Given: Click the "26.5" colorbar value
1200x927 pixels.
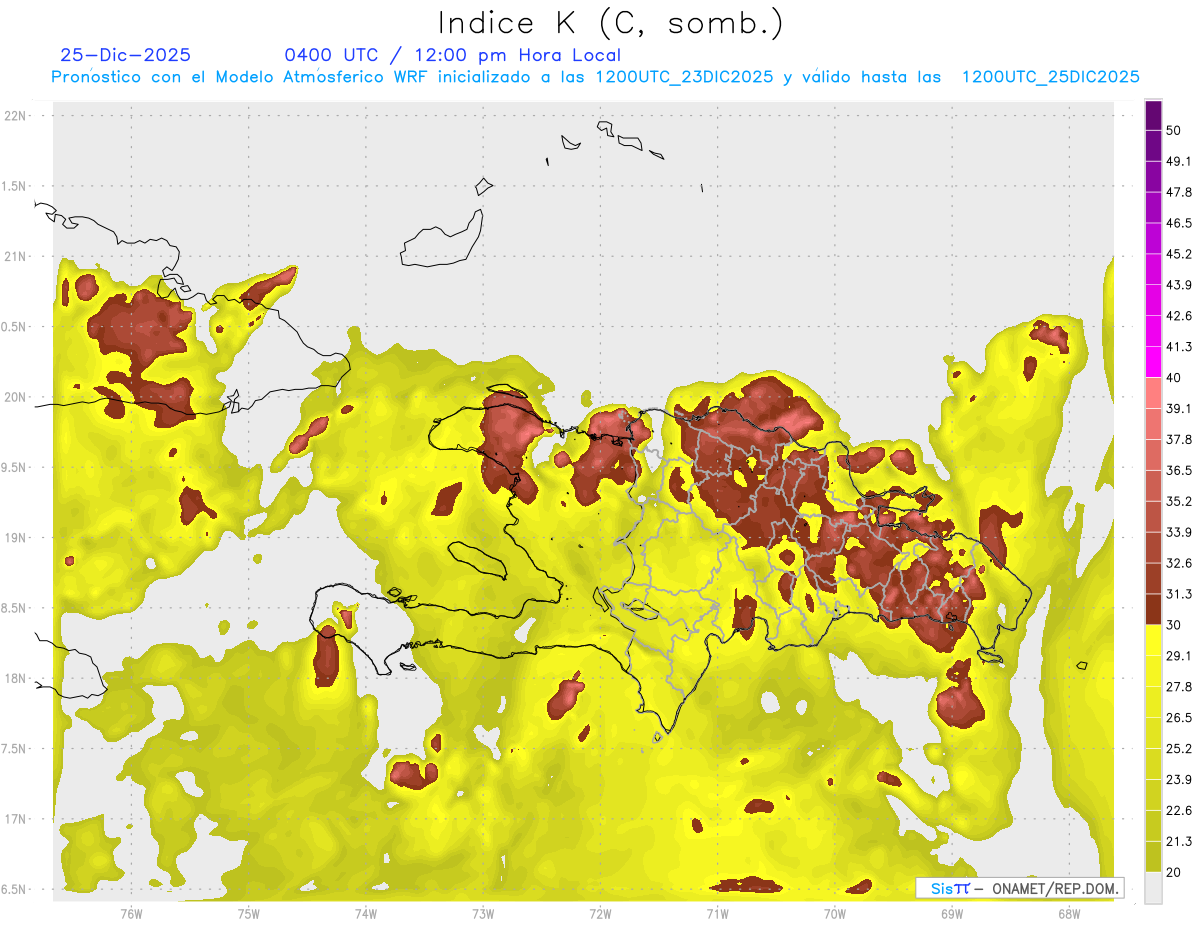Looking at the screenshot, I should click(x=1179, y=718).
